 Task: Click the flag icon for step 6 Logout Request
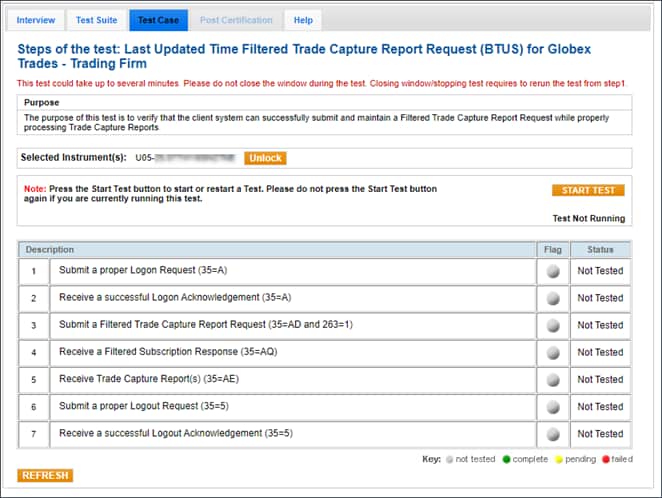[x=553, y=407]
